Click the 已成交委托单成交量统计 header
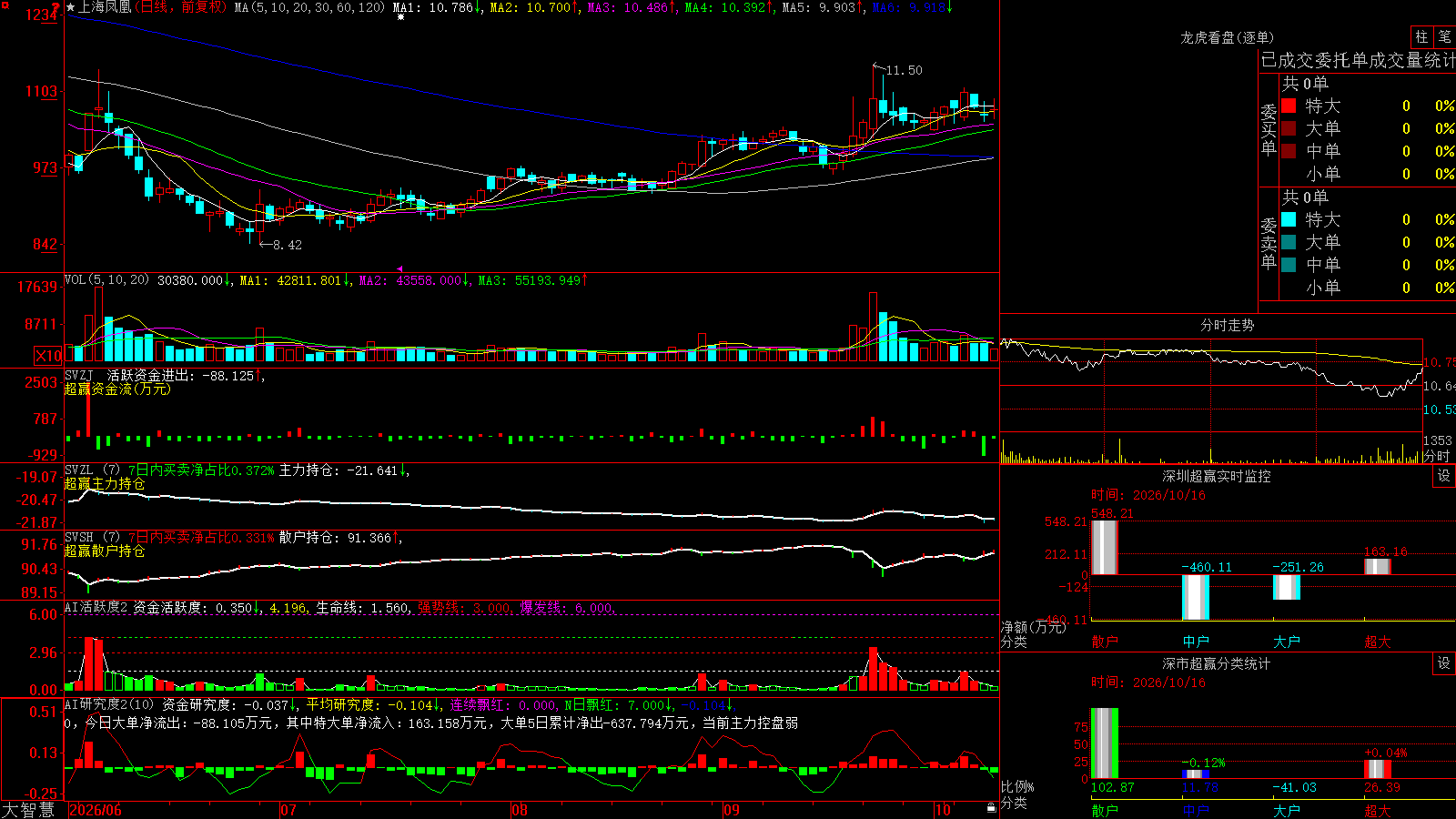This screenshot has width=1456, height=819. click(1358, 60)
